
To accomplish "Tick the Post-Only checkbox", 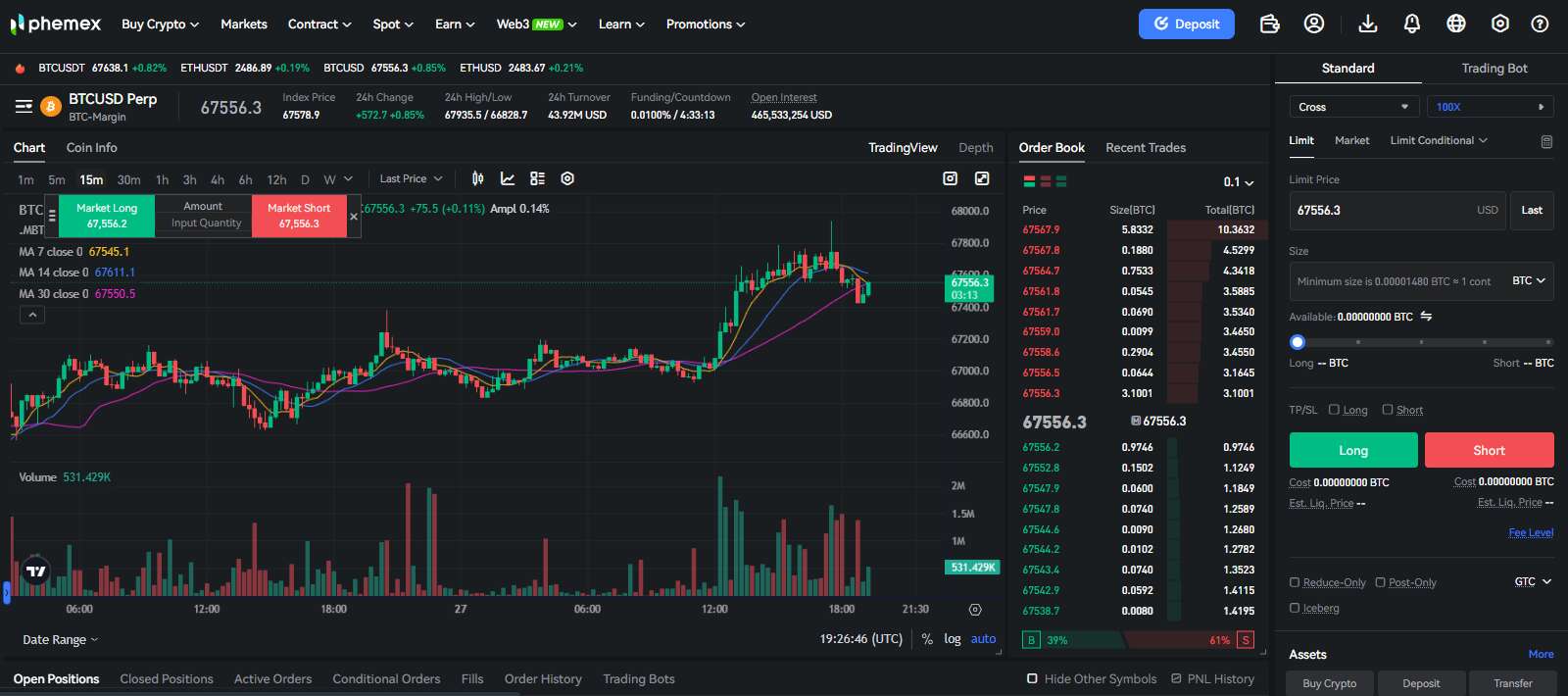I will click(x=1380, y=582).
